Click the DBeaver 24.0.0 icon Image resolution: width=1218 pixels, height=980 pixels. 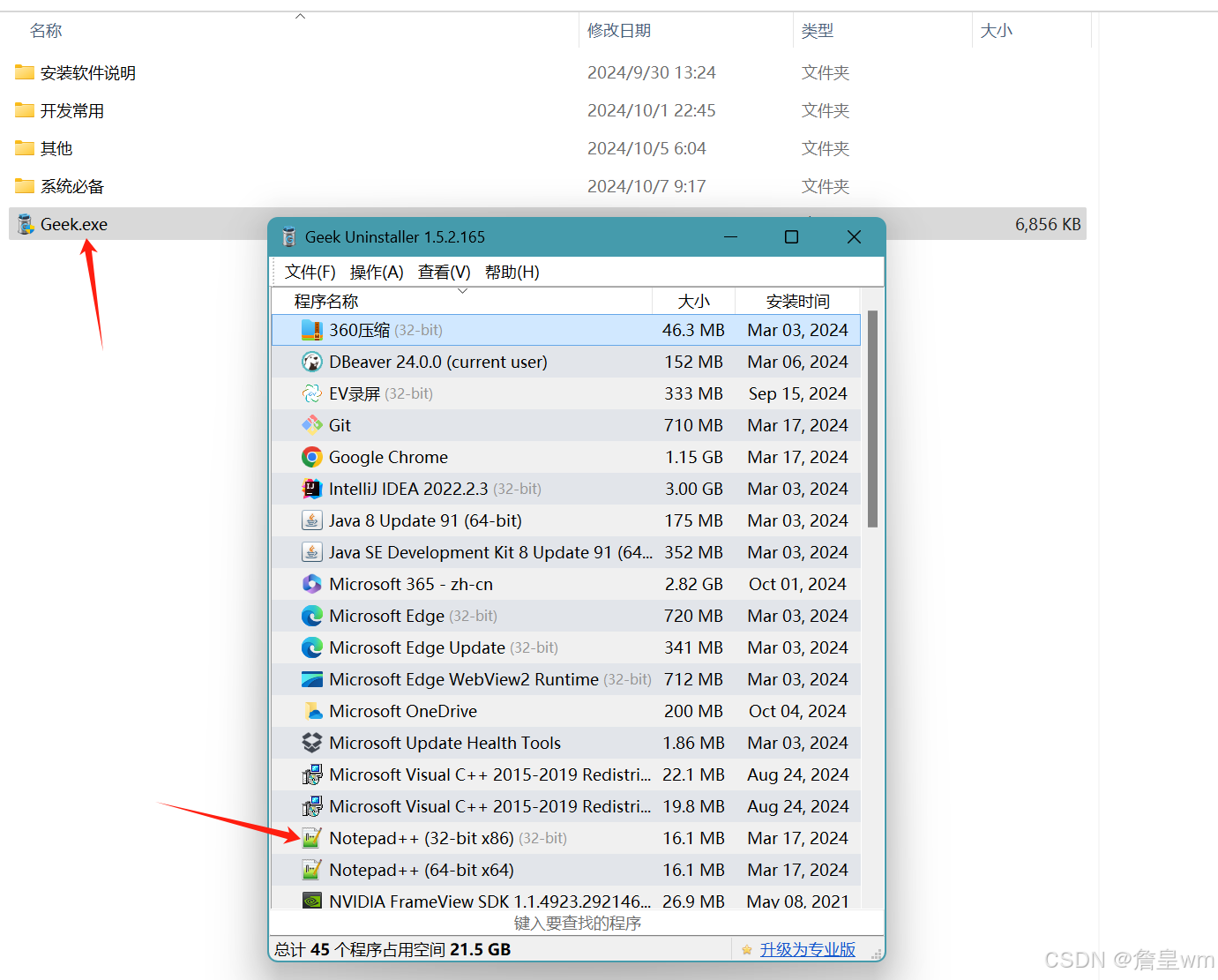(x=312, y=362)
